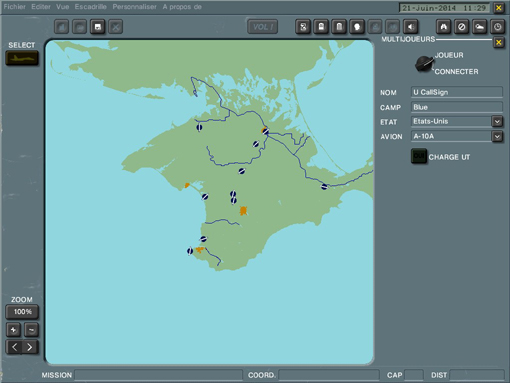510x383 pixels.
Task: Click the left arrow under zoom
Action: [14, 347]
